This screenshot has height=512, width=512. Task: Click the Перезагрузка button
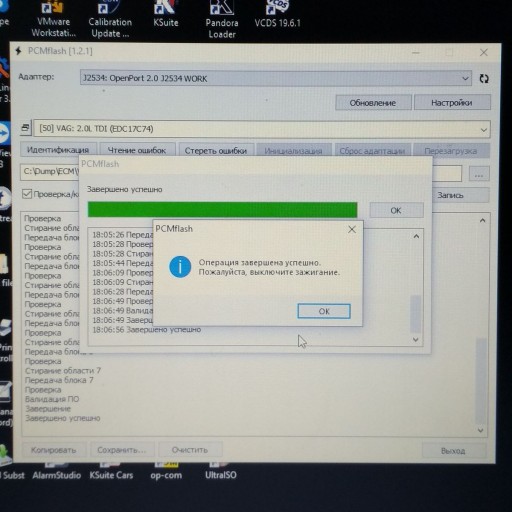click(451, 151)
